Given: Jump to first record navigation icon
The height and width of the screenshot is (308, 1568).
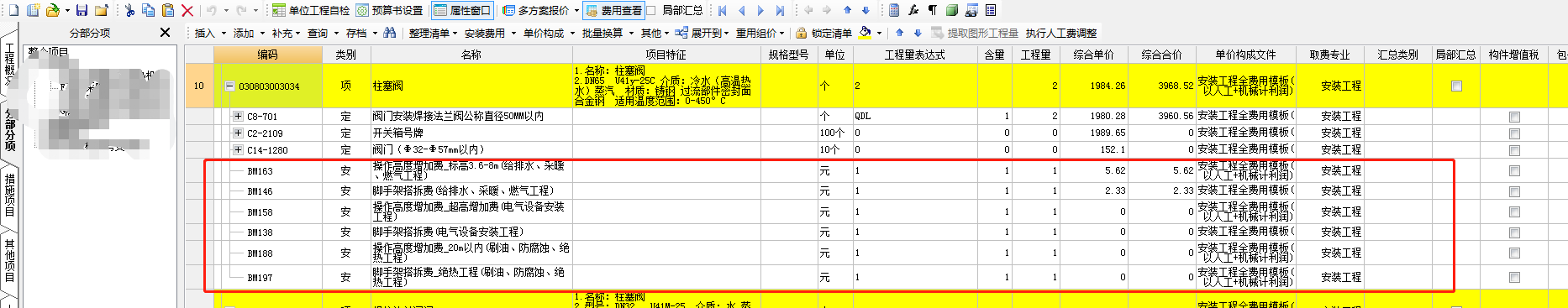Looking at the screenshot, I should (x=722, y=10).
